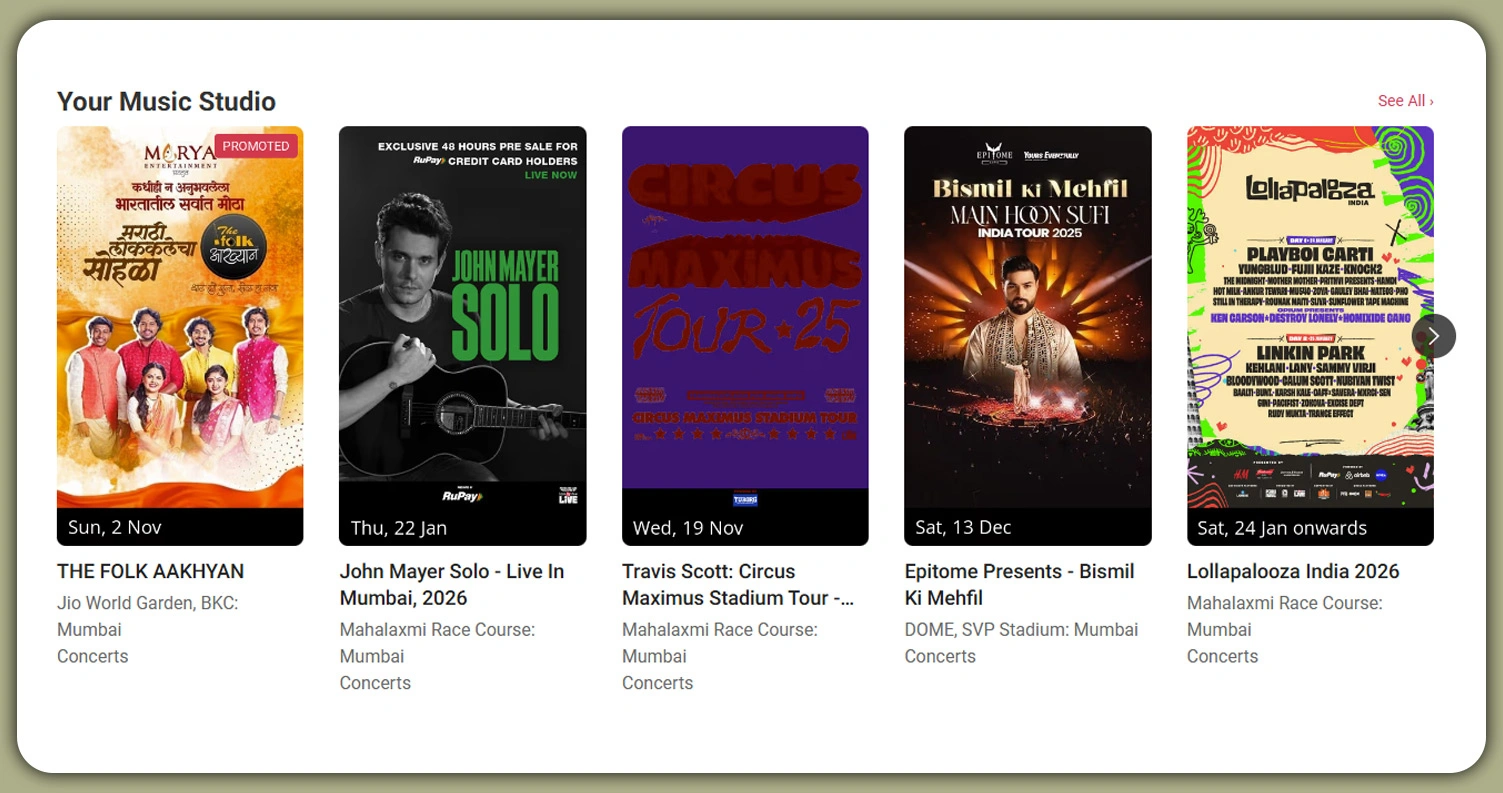Click the Wed, 19 Nov date strip
The width and height of the screenshot is (1503, 793).
click(745, 527)
